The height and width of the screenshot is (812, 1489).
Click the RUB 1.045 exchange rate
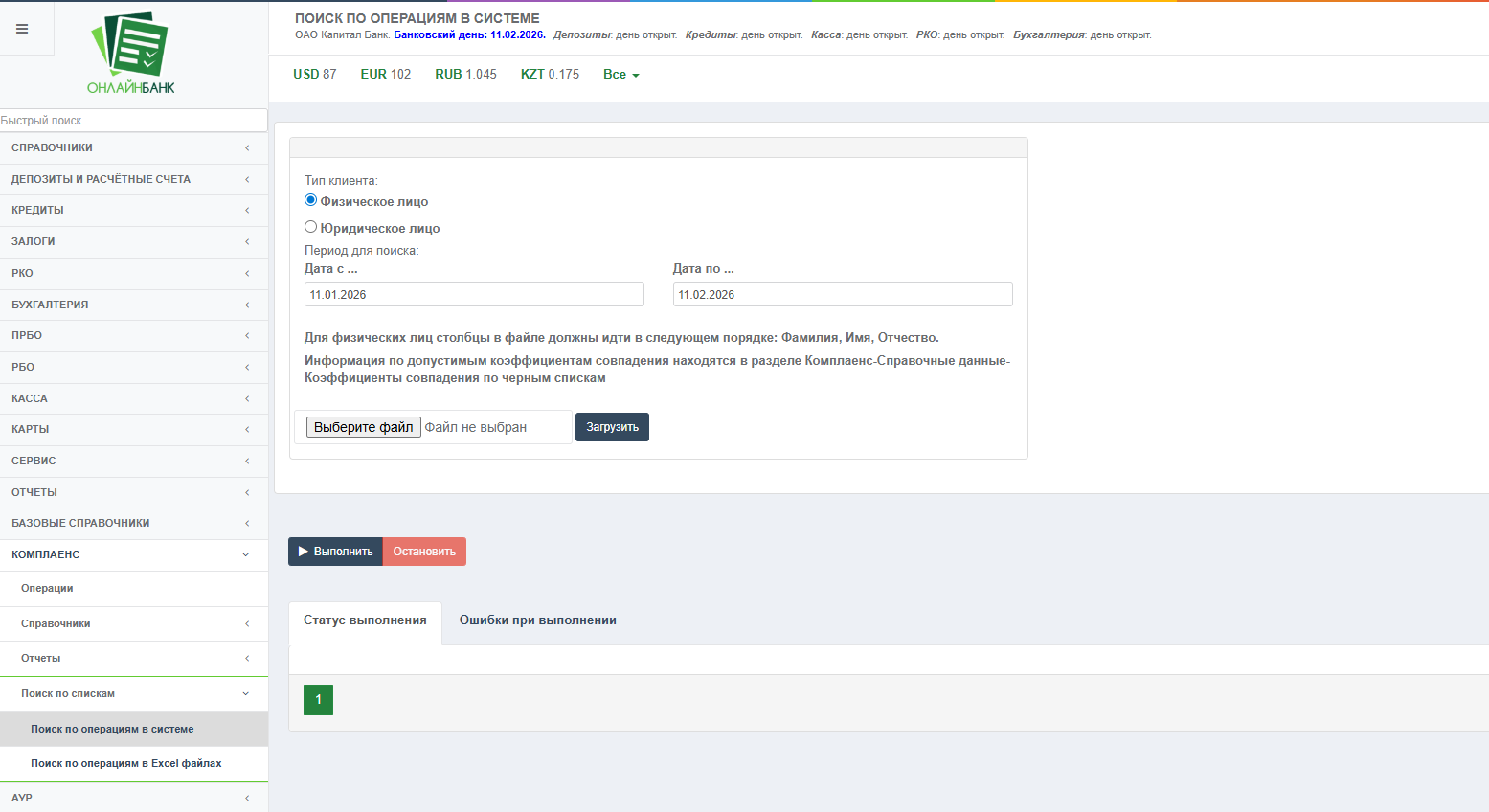[x=466, y=75]
